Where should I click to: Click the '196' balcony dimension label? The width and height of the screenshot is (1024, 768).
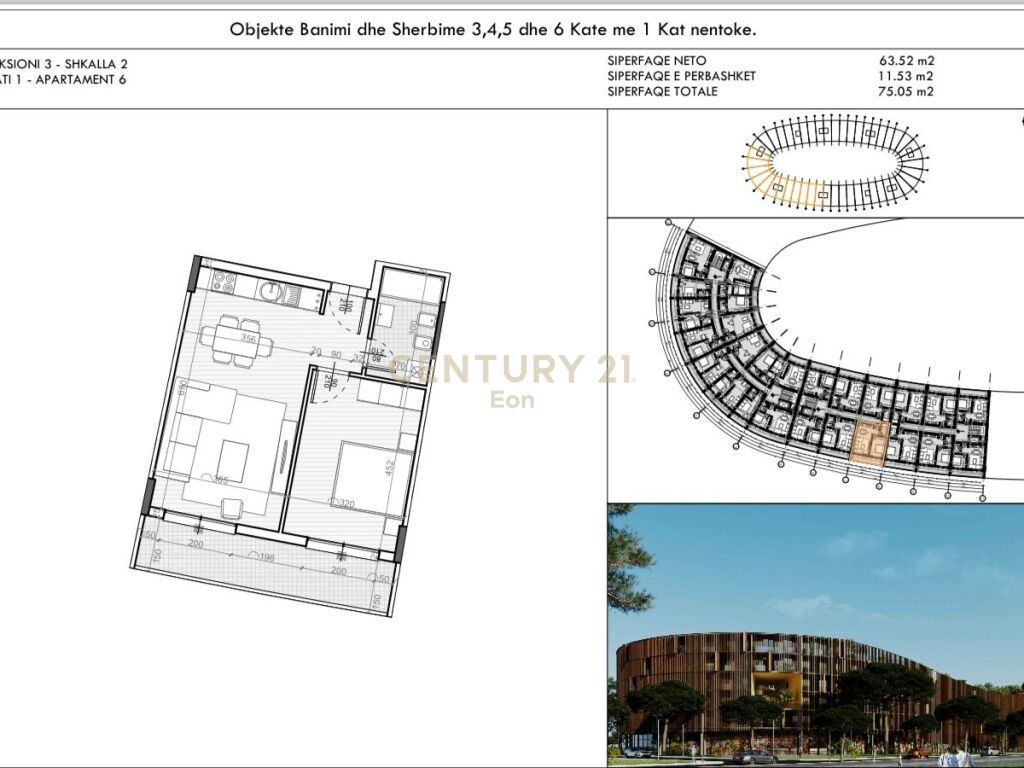[x=266, y=558]
